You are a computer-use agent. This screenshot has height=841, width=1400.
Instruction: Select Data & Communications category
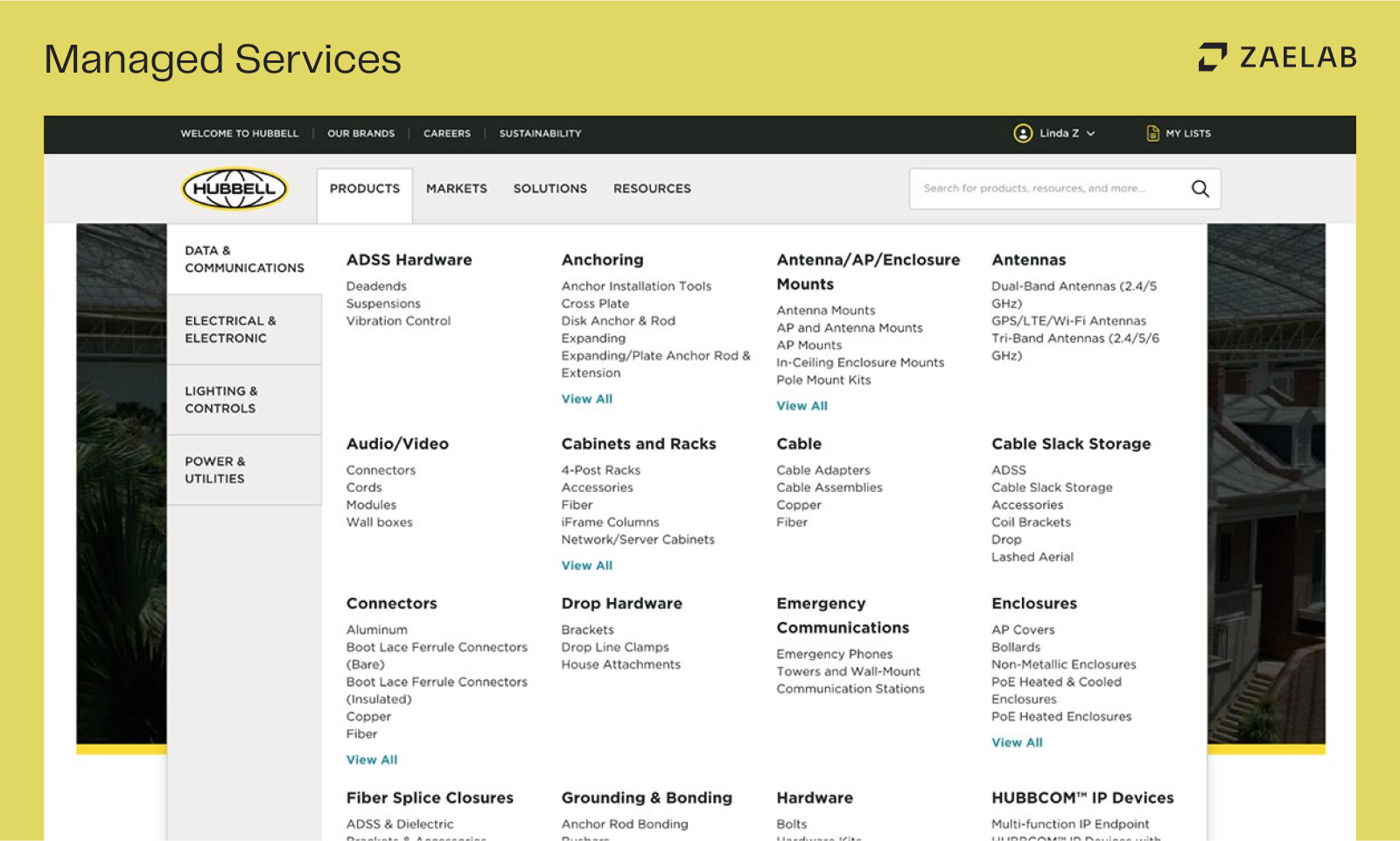244,259
